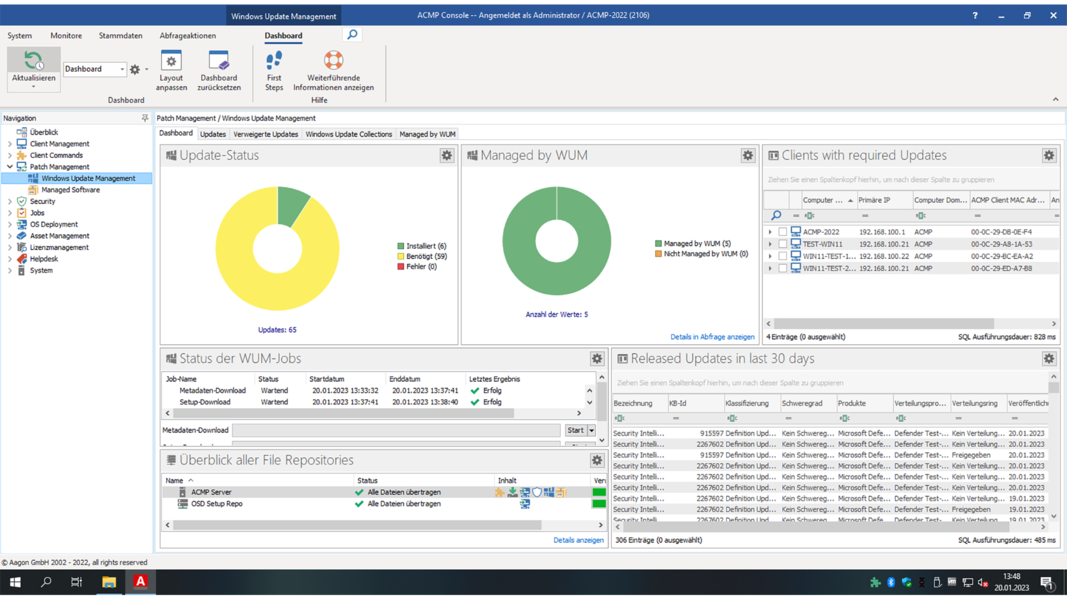Open the Dashboard combo box in ribbon

coord(95,69)
